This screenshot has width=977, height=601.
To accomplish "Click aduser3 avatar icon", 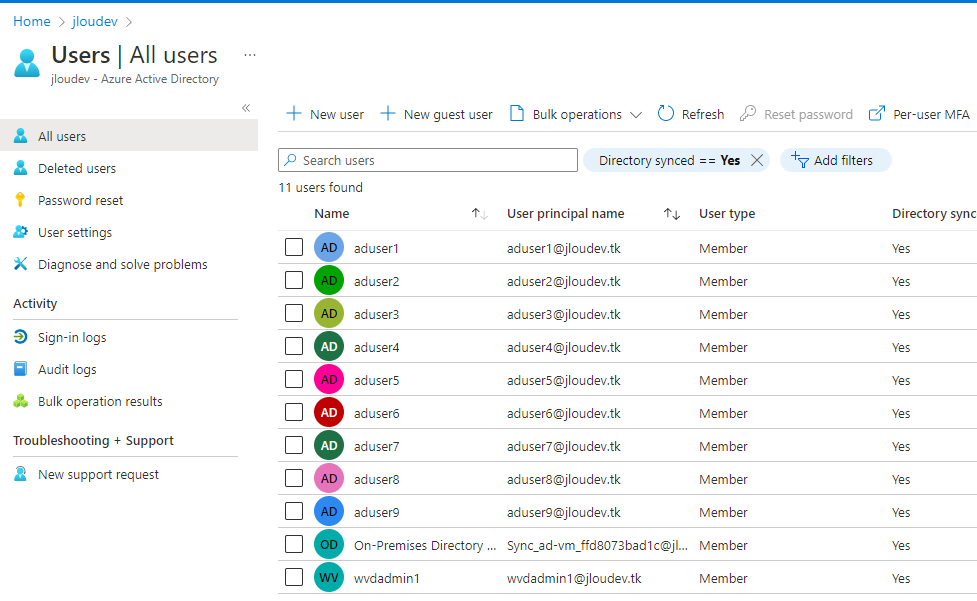I will point(329,313).
